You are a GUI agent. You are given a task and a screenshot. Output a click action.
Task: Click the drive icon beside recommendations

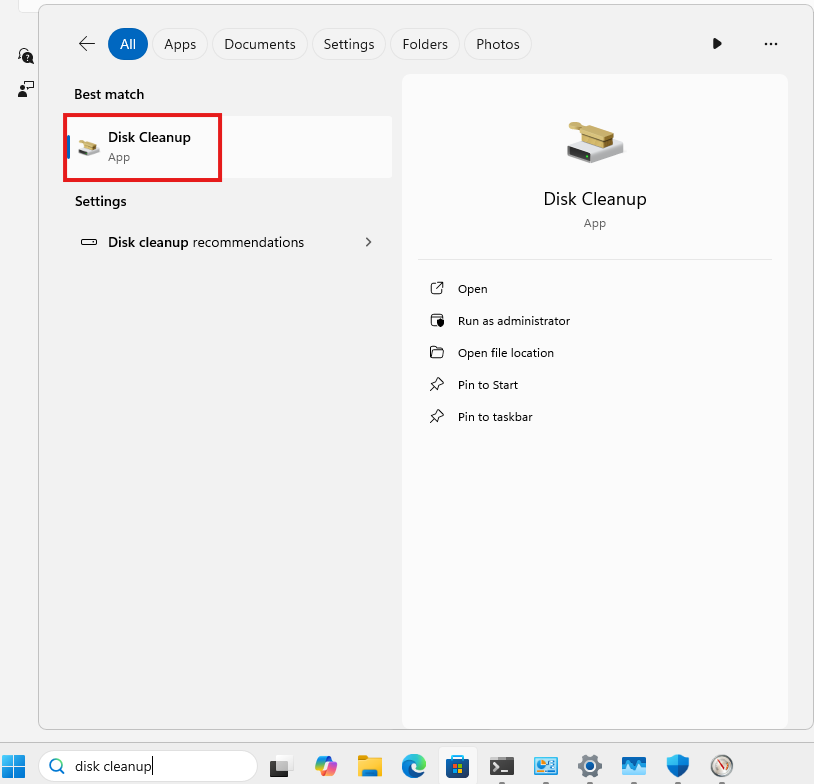(89, 242)
